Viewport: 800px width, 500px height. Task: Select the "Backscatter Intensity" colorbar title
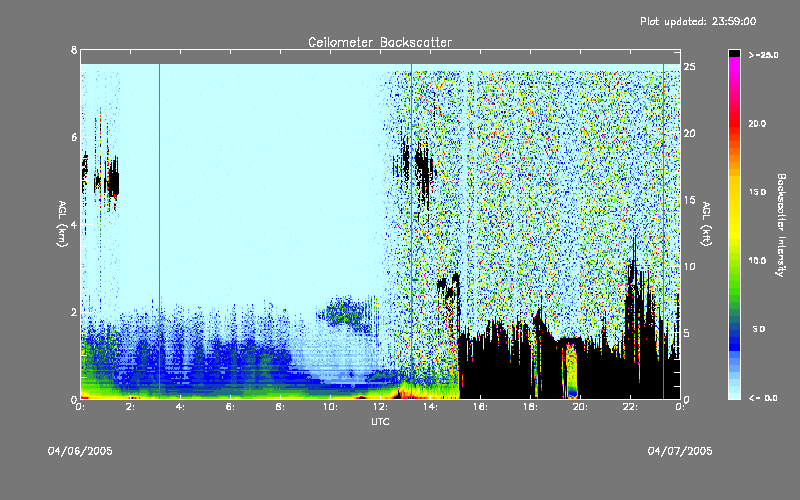click(781, 225)
